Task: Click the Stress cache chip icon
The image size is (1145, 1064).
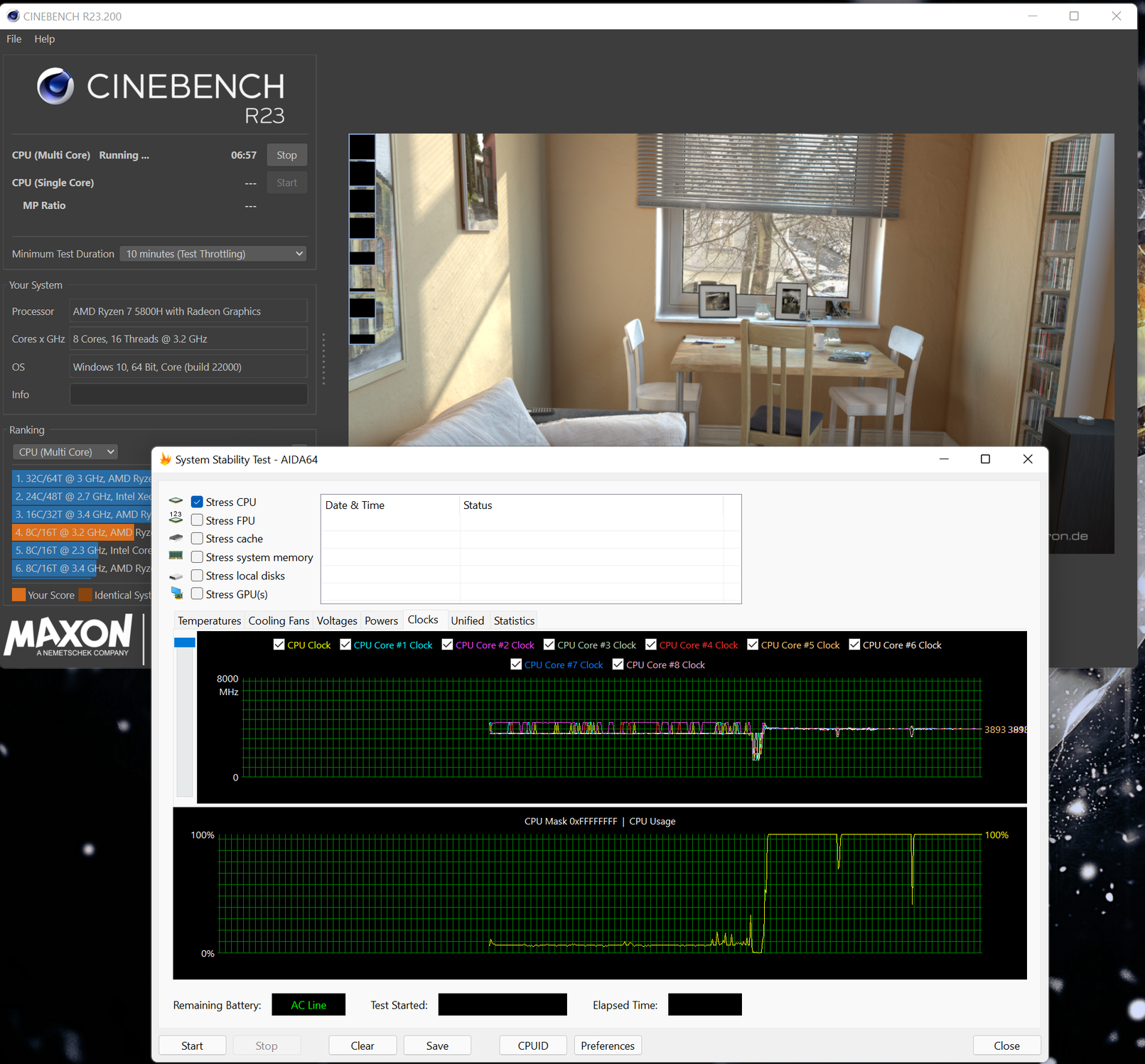Action: pyautogui.click(x=176, y=538)
